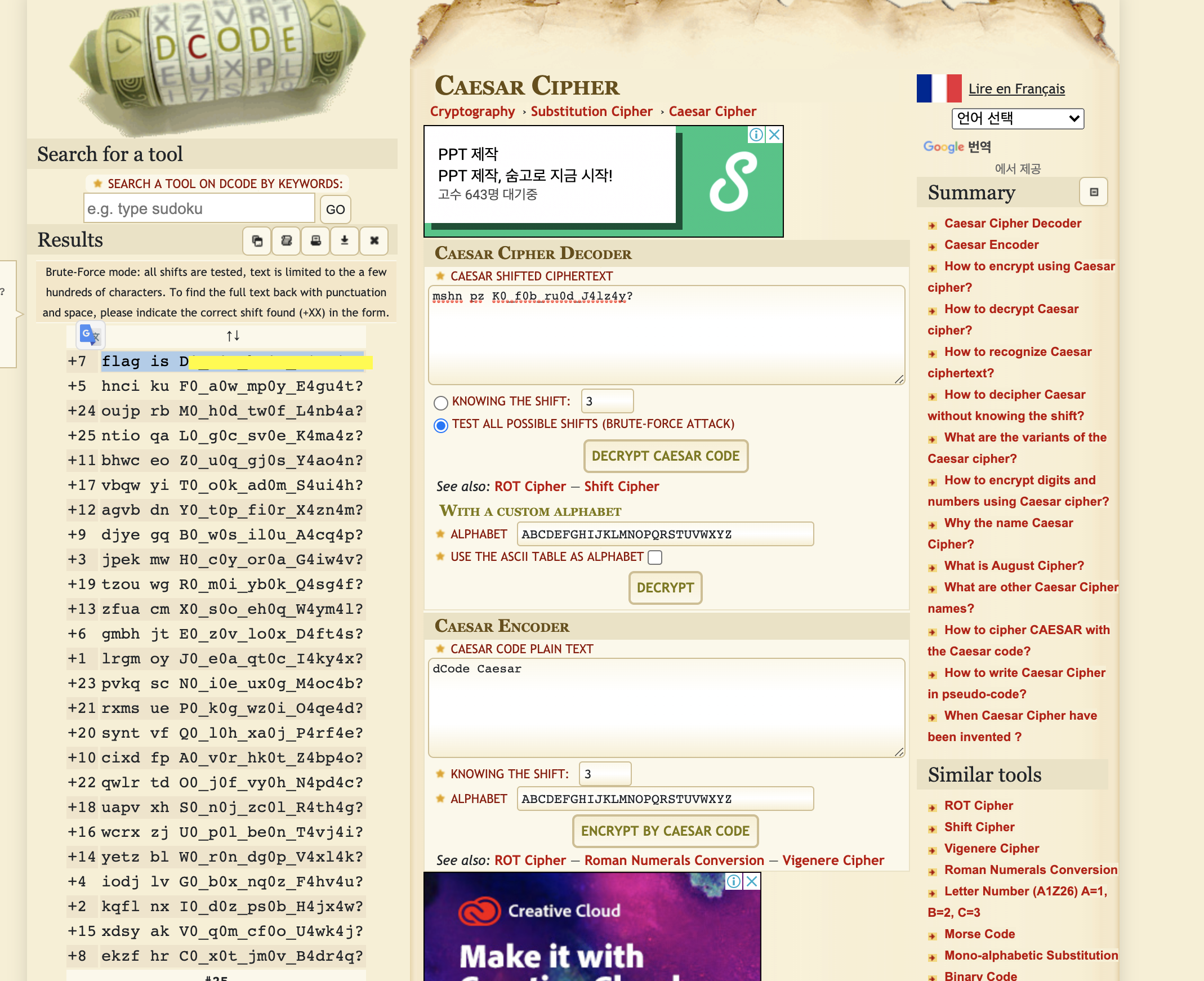Copy results to clipboard icon
Viewport: 1204px width, 981px height.
pos(257,240)
